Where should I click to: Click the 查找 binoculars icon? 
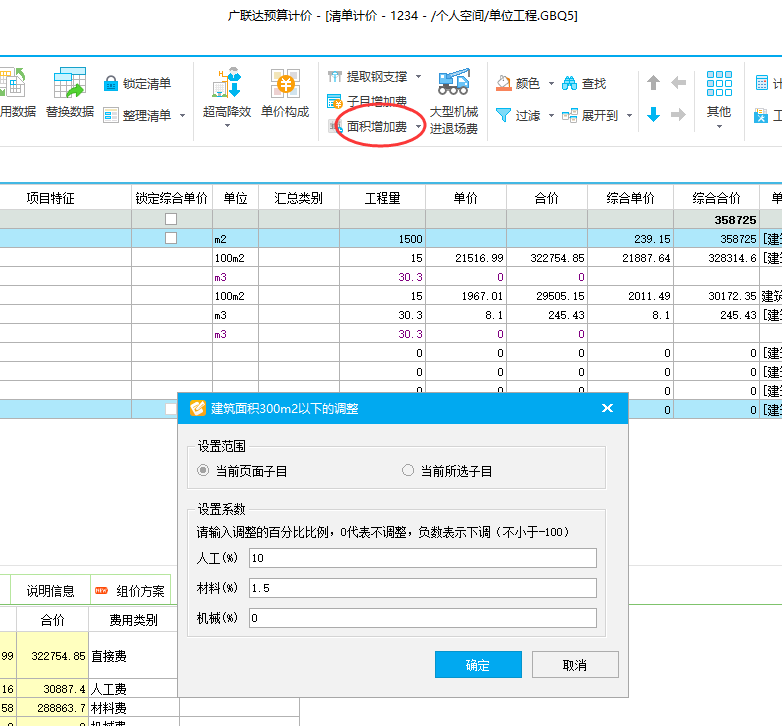569,83
